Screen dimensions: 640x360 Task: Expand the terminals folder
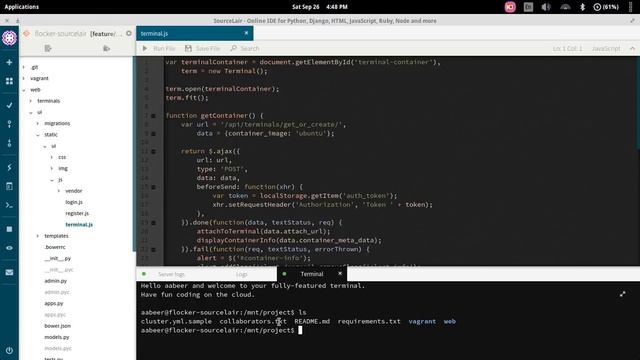pos(31,101)
